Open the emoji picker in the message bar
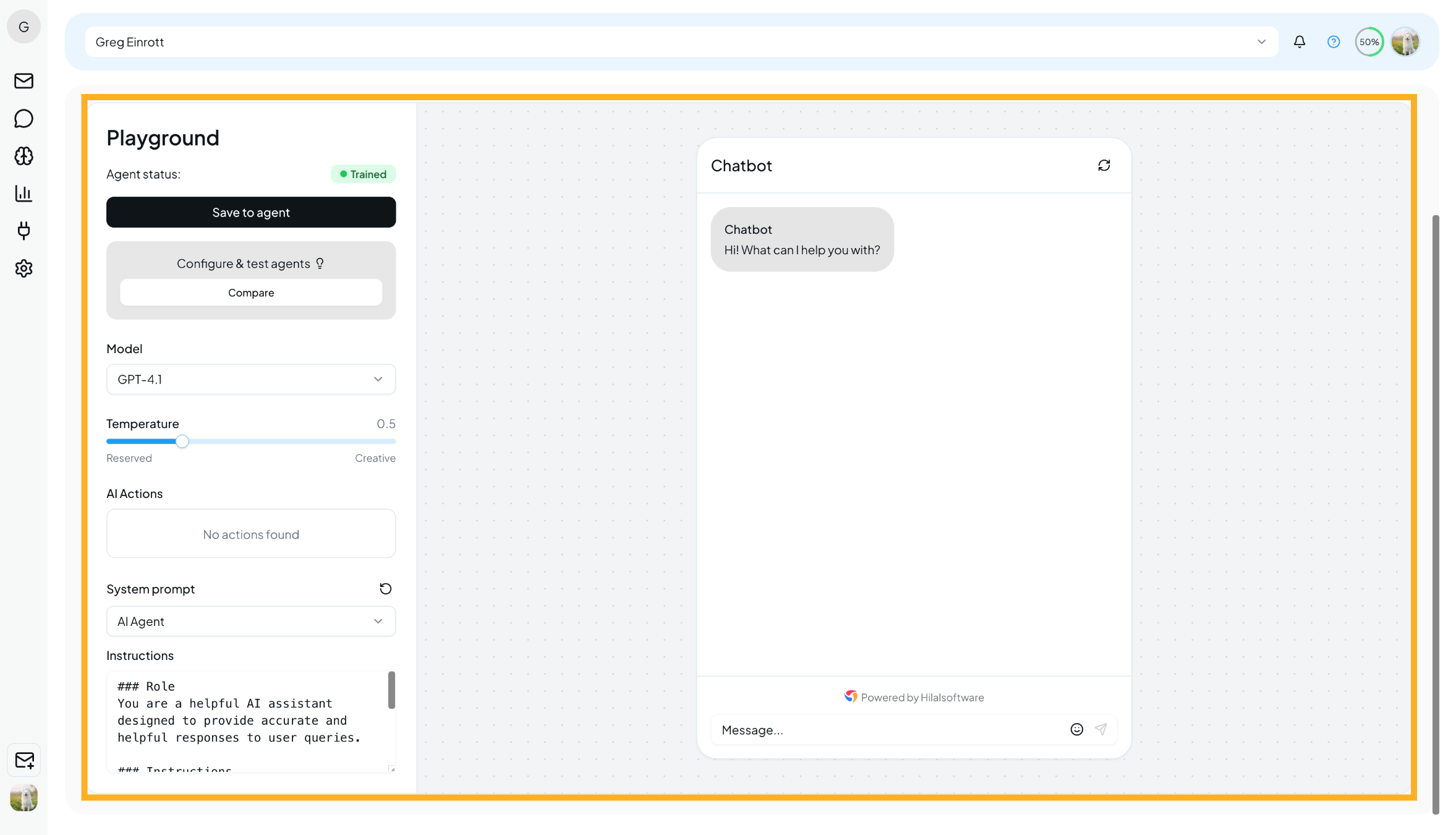The image size is (1456, 835). click(x=1076, y=729)
